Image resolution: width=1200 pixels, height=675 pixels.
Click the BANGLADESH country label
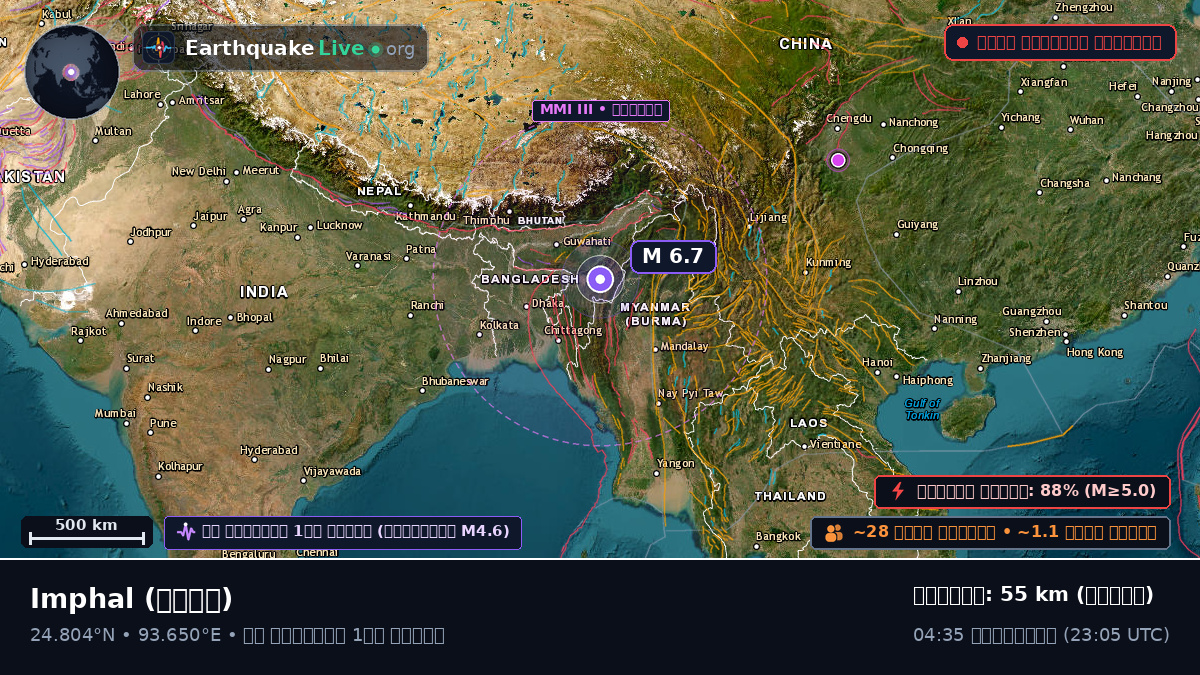pos(530,279)
